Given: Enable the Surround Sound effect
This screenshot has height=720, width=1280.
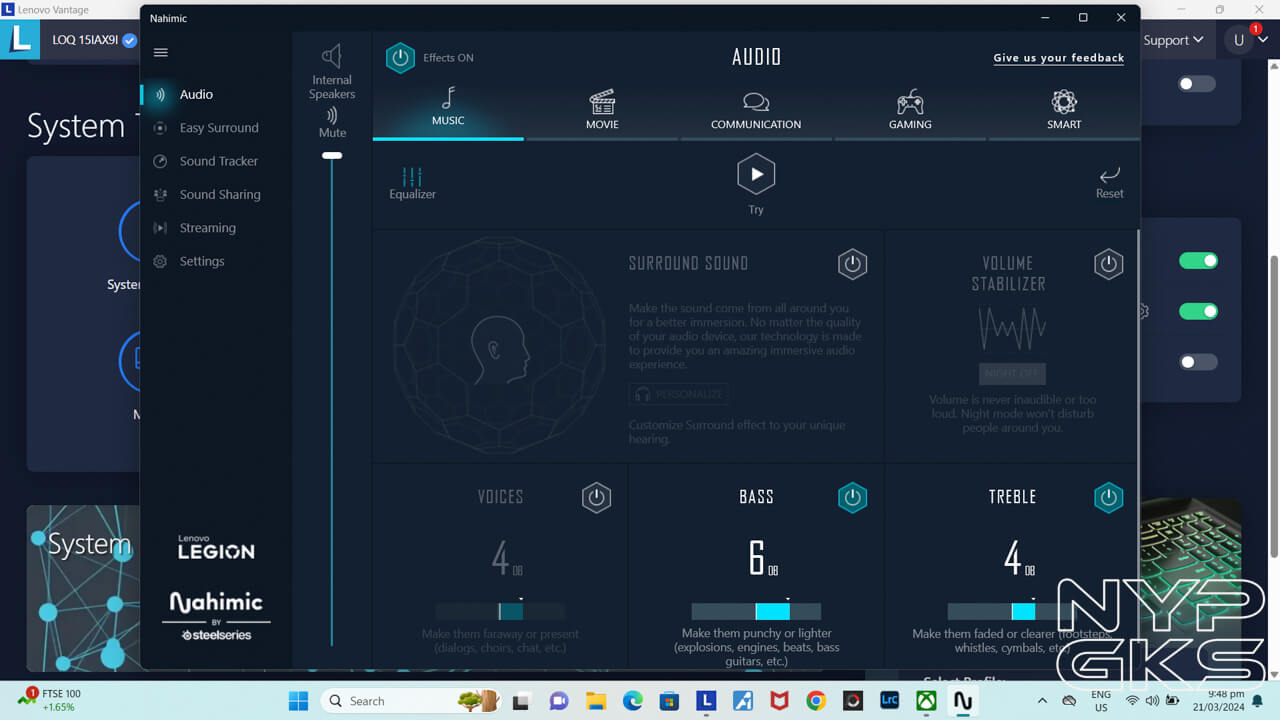Looking at the screenshot, I should [x=852, y=264].
